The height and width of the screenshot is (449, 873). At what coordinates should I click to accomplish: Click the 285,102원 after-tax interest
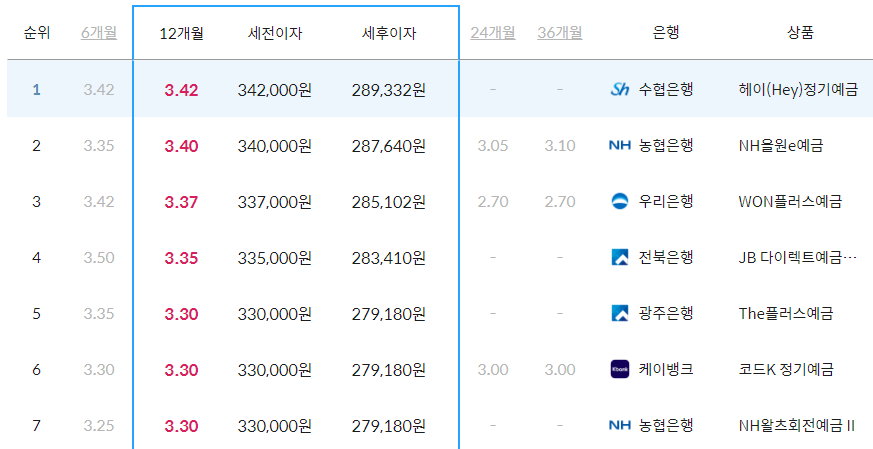[x=389, y=202]
